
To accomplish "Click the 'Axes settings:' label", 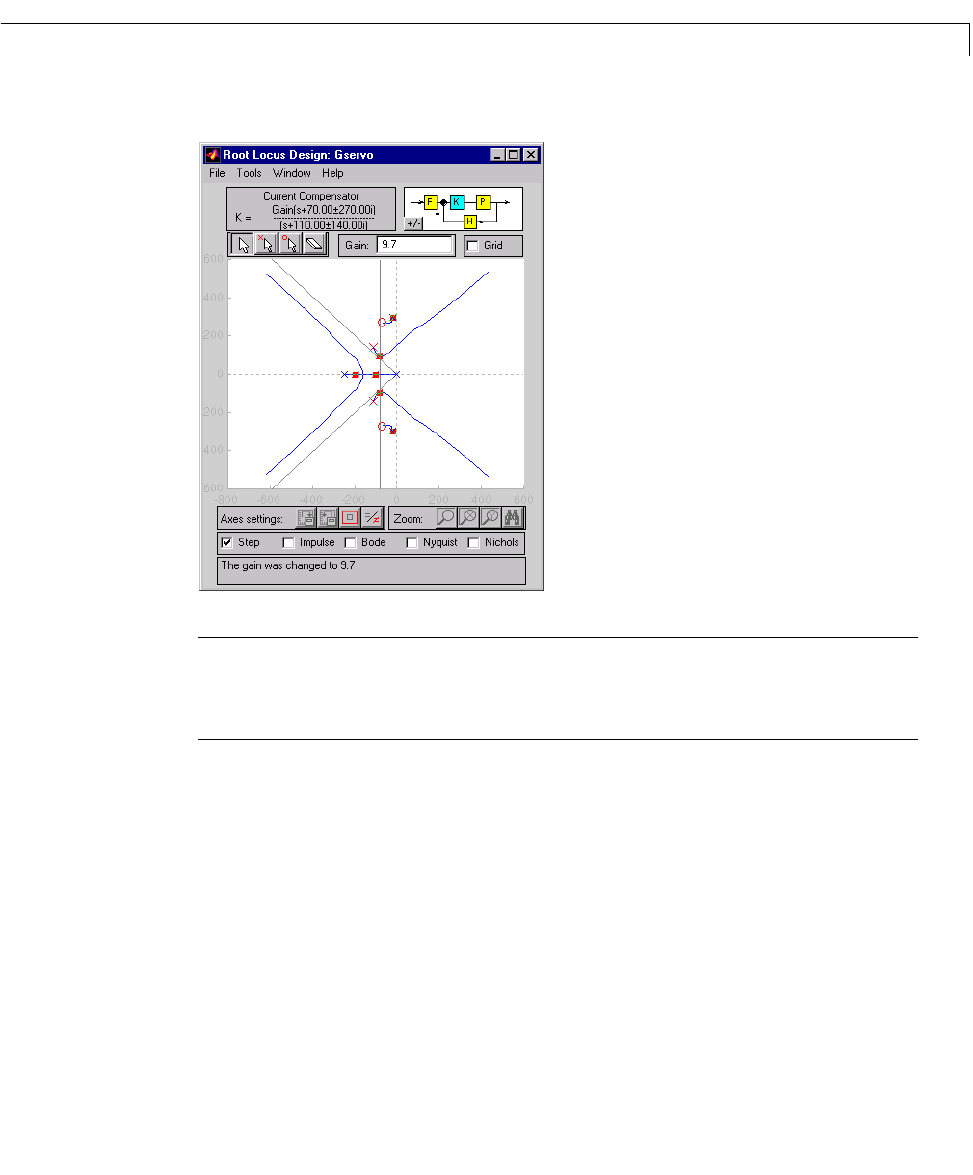I will click(x=252, y=519).
